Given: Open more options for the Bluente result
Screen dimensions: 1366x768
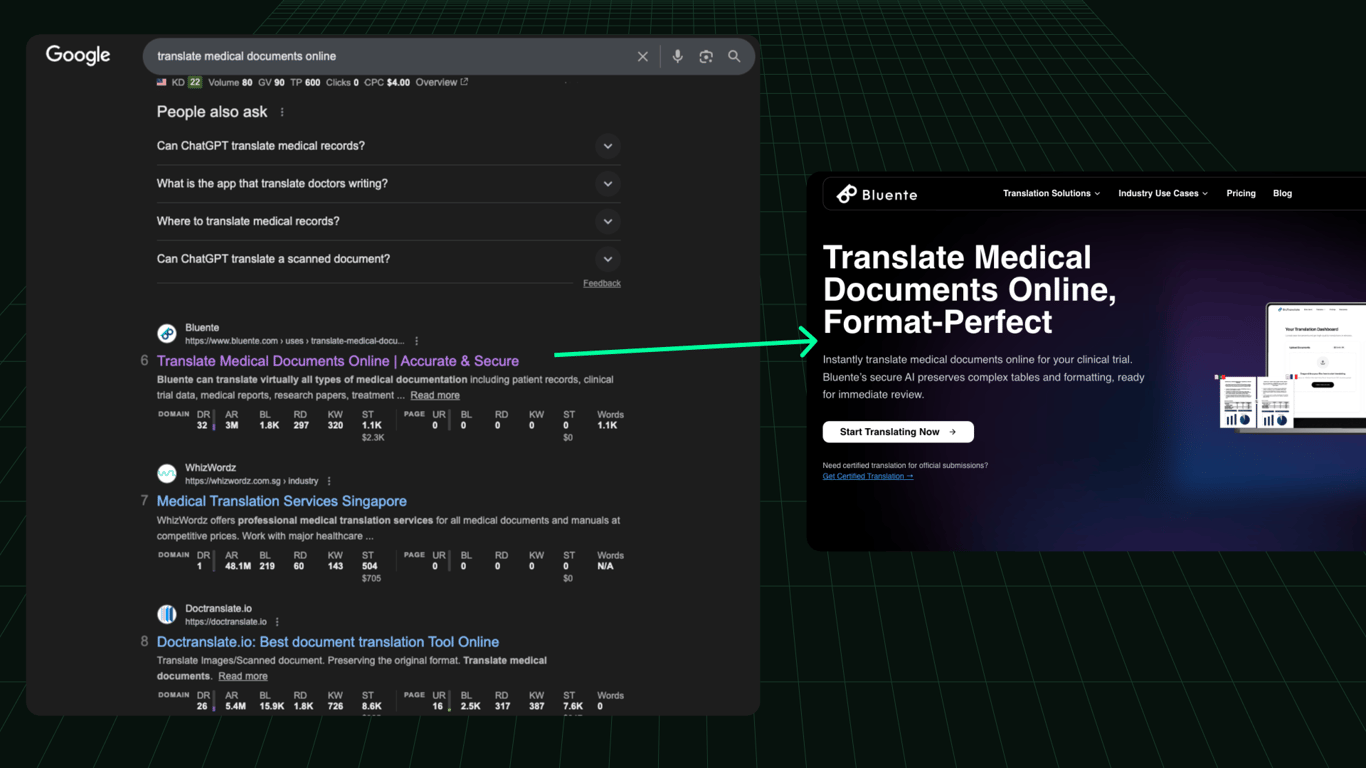Looking at the screenshot, I should (417, 341).
